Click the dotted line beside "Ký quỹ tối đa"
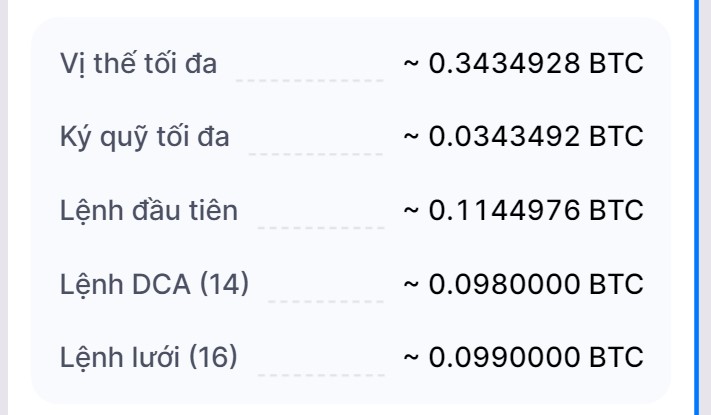Image resolution: width=711 pixels, height=415 pixels. (x=316, y=152)
